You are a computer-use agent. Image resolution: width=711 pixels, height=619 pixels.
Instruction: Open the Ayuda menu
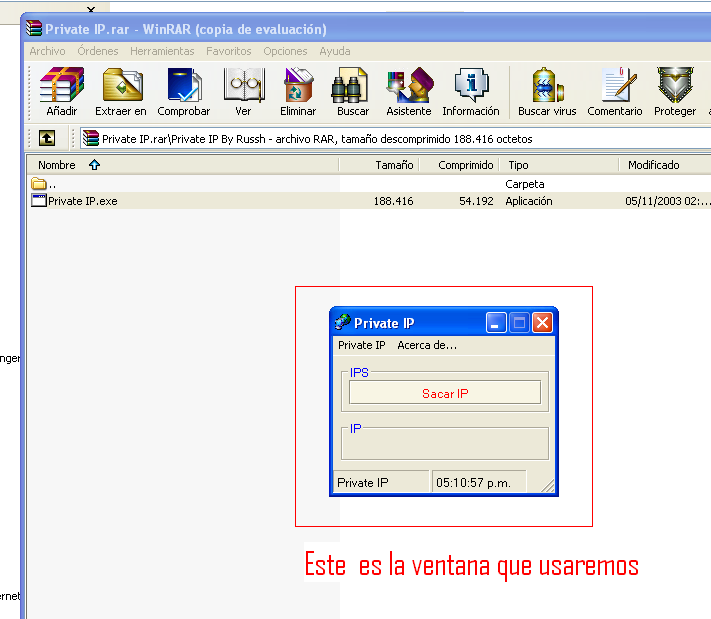point(335,51)
